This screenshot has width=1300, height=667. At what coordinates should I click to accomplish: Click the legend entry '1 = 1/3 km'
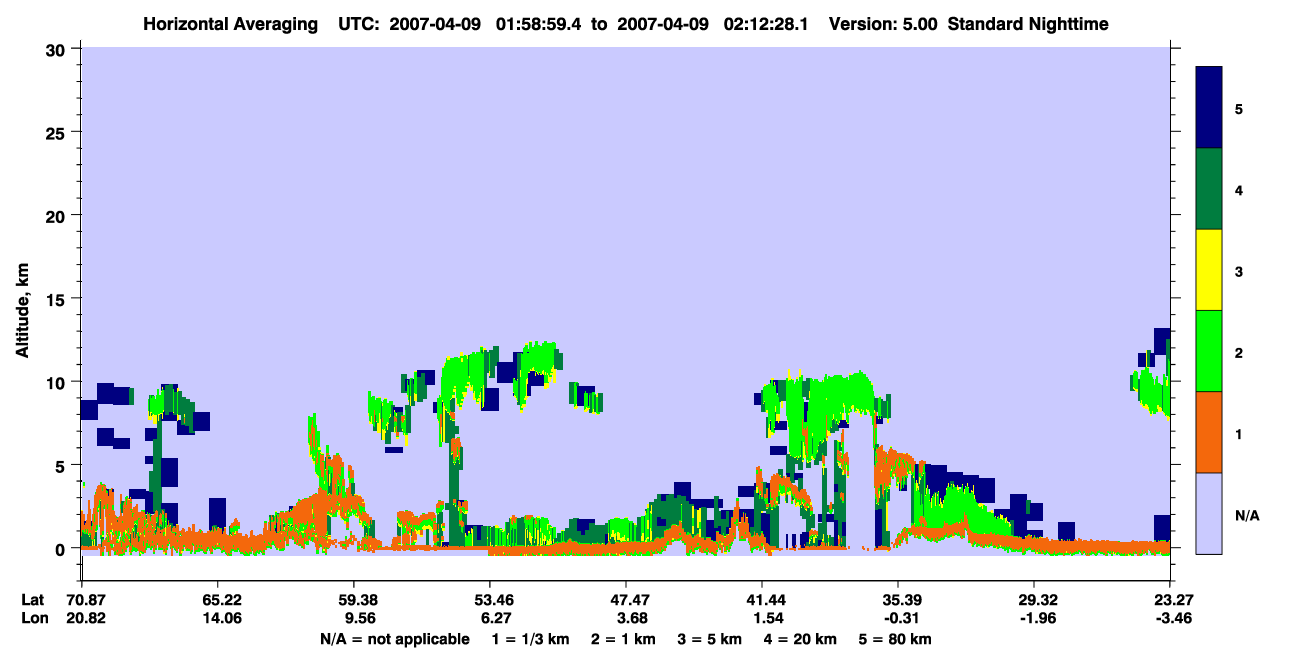pyautogui.click(x=531, y=639)
